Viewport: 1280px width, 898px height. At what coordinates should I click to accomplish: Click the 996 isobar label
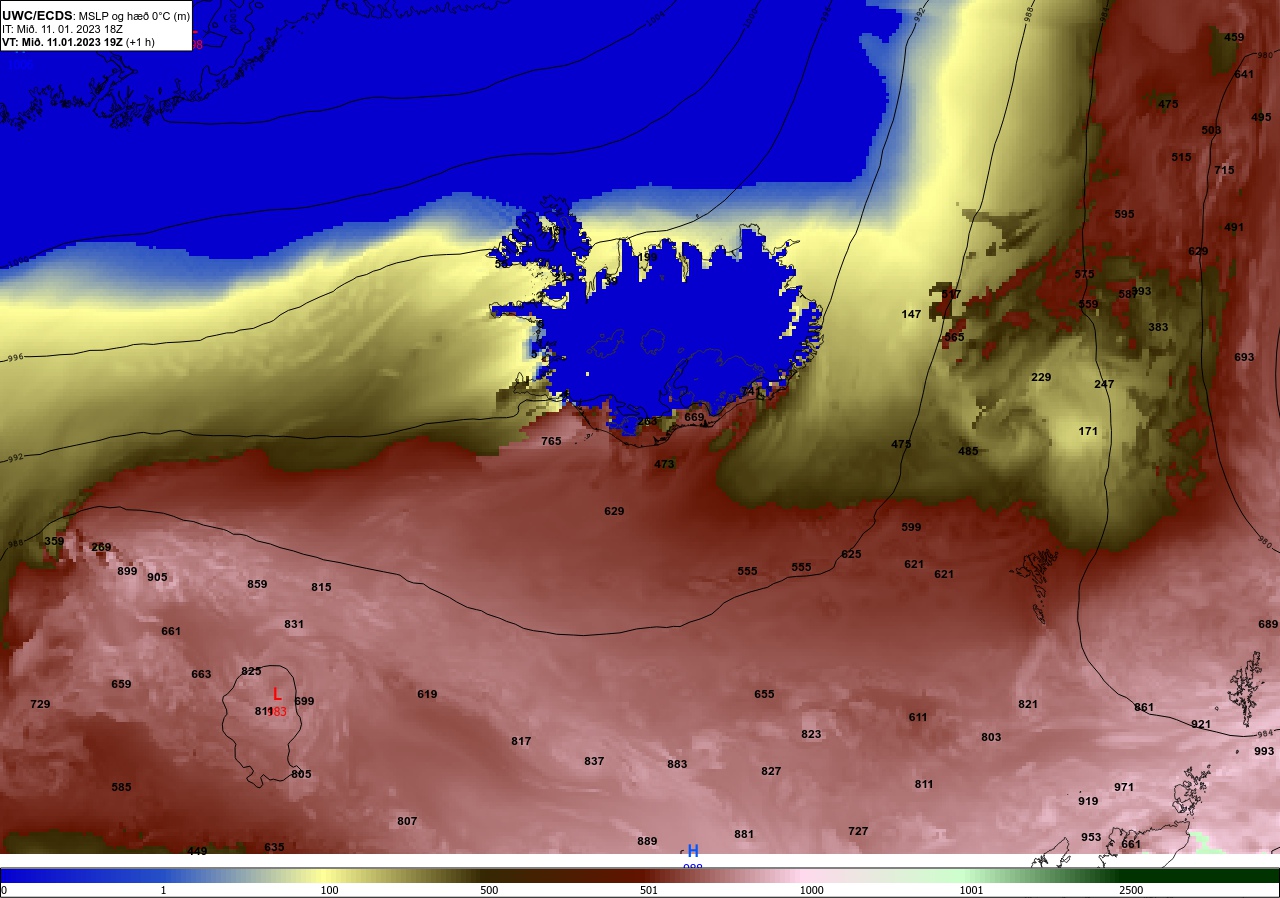(x=14, y=357)
